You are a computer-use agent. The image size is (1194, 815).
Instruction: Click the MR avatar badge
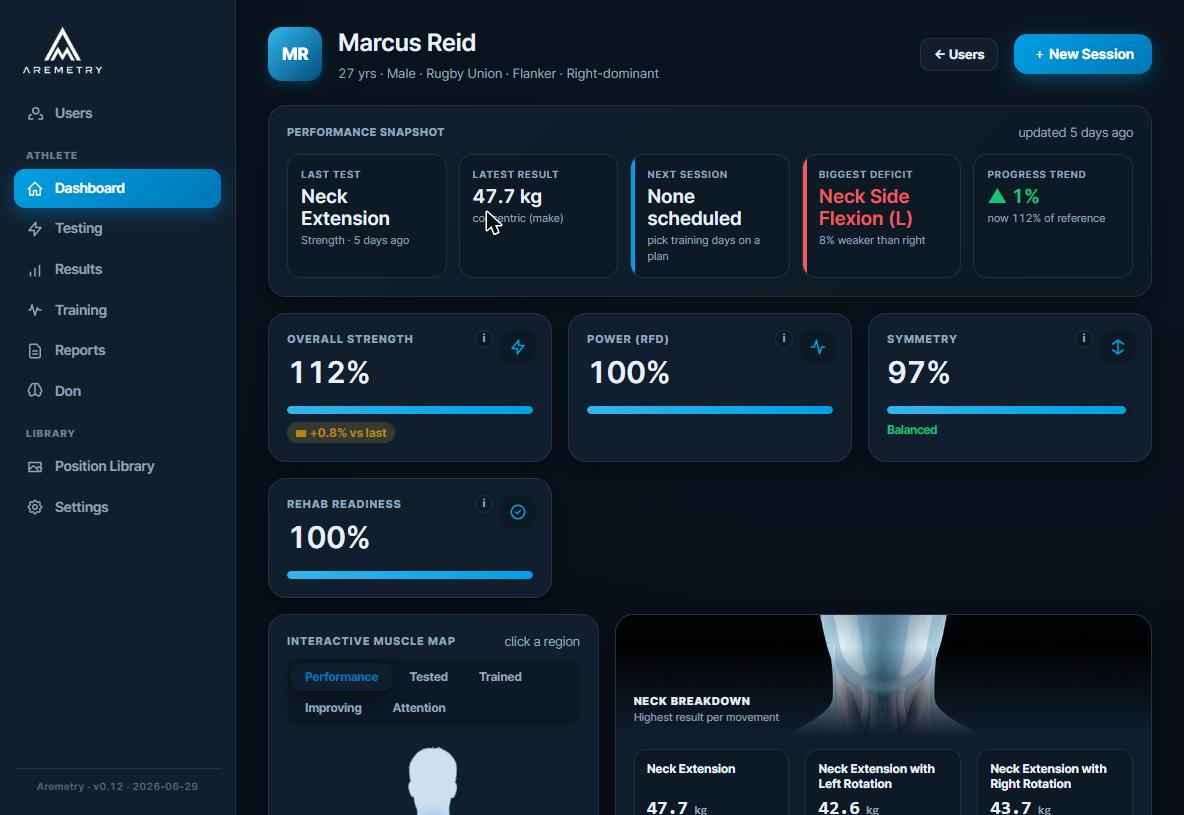(x=295, y=54)
